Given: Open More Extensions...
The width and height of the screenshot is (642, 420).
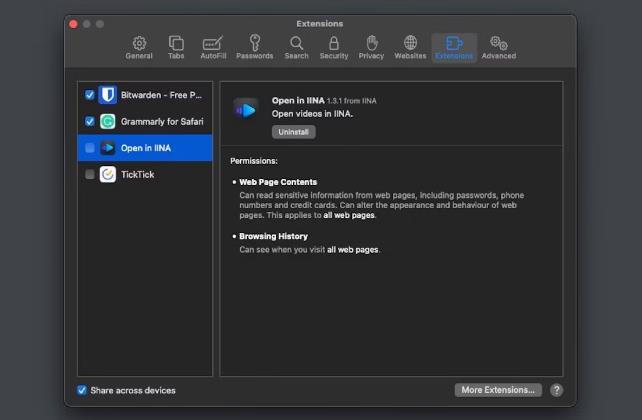Looking at the screenshot, I should pos(498,390).
